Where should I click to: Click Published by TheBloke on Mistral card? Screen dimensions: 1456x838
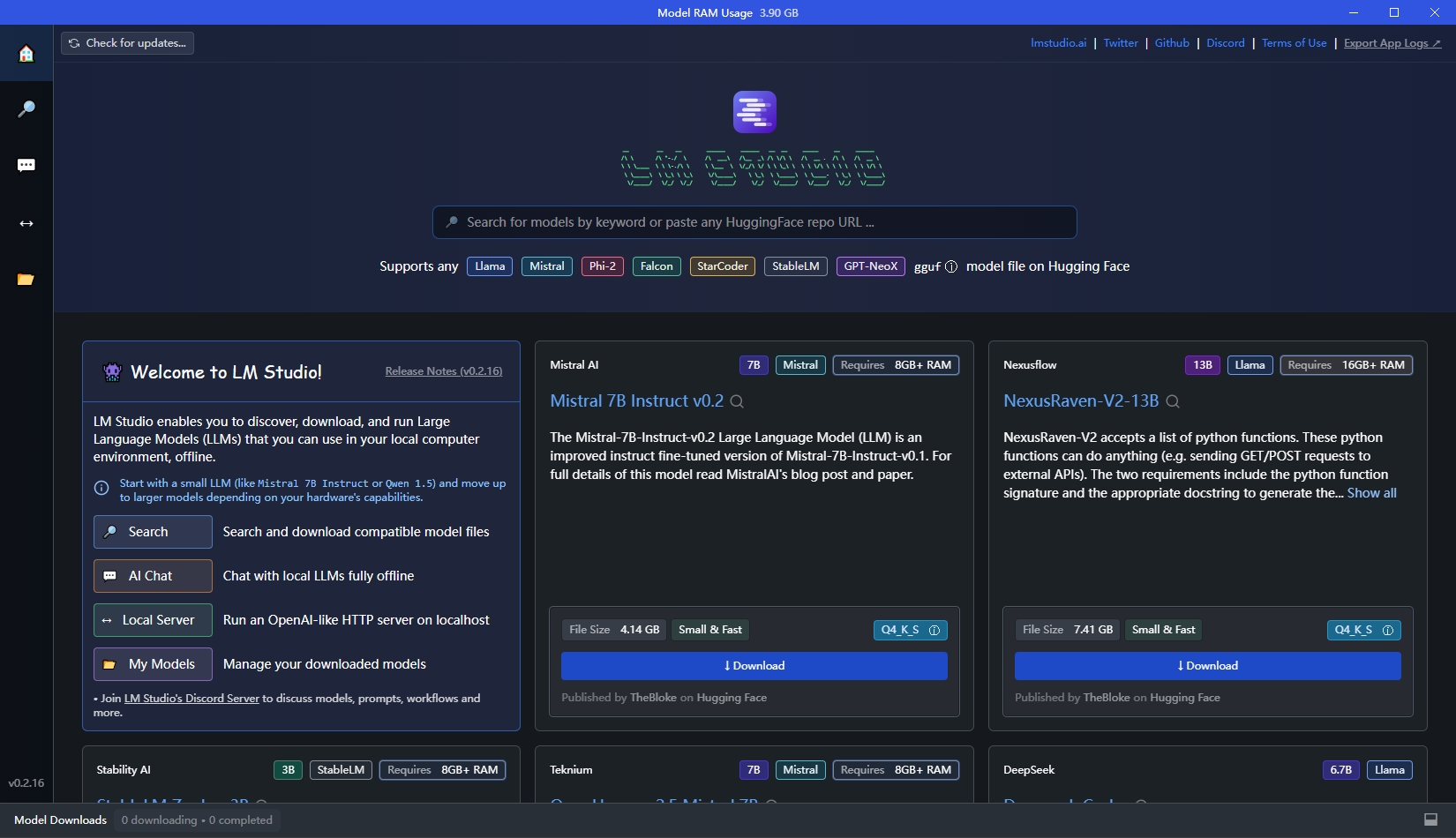tap(664, 698)
